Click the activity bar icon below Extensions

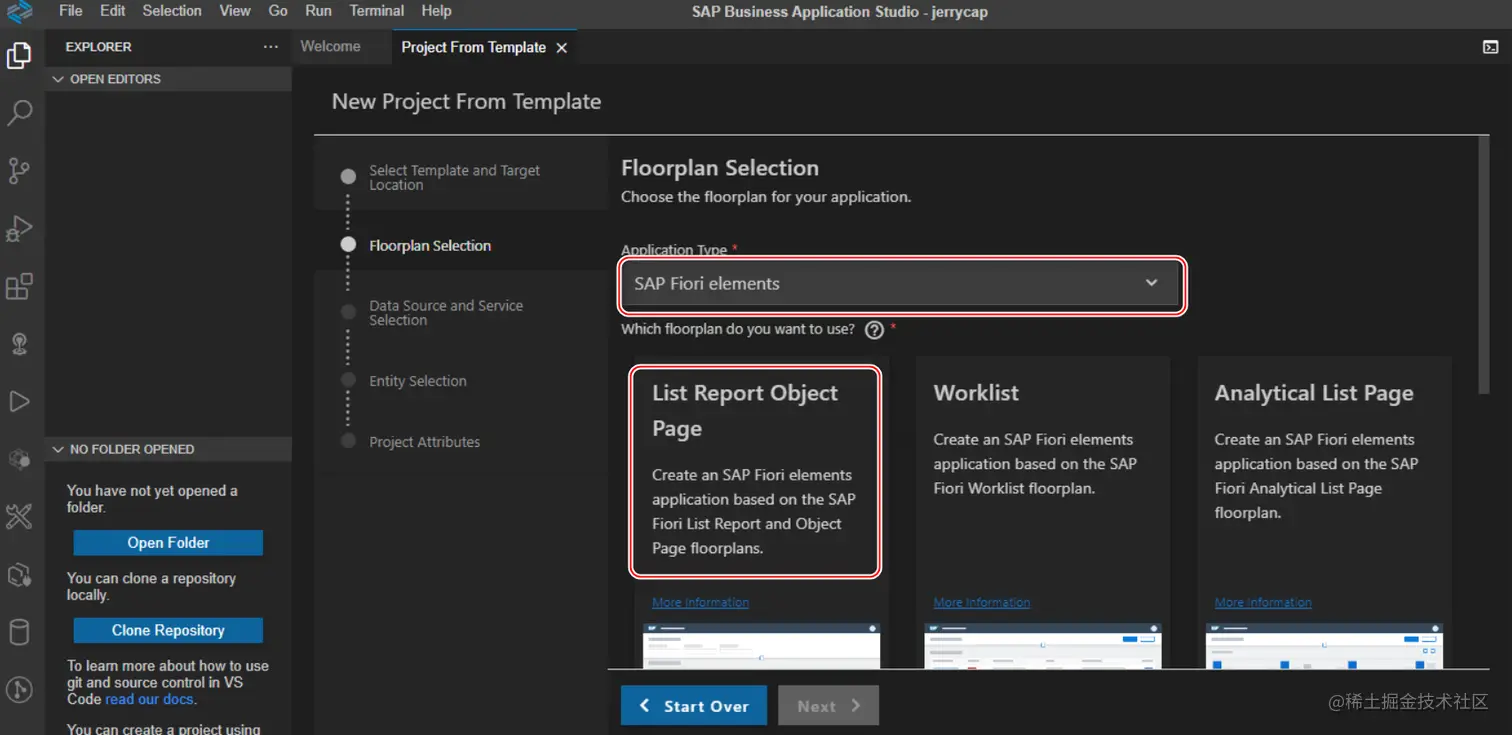[19, 344]
